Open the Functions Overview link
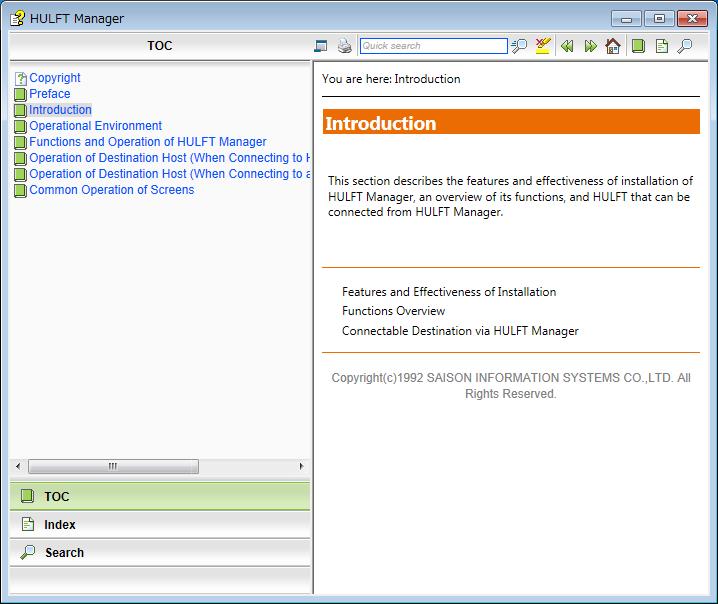The image size is (718, 604). click(393, 311)
